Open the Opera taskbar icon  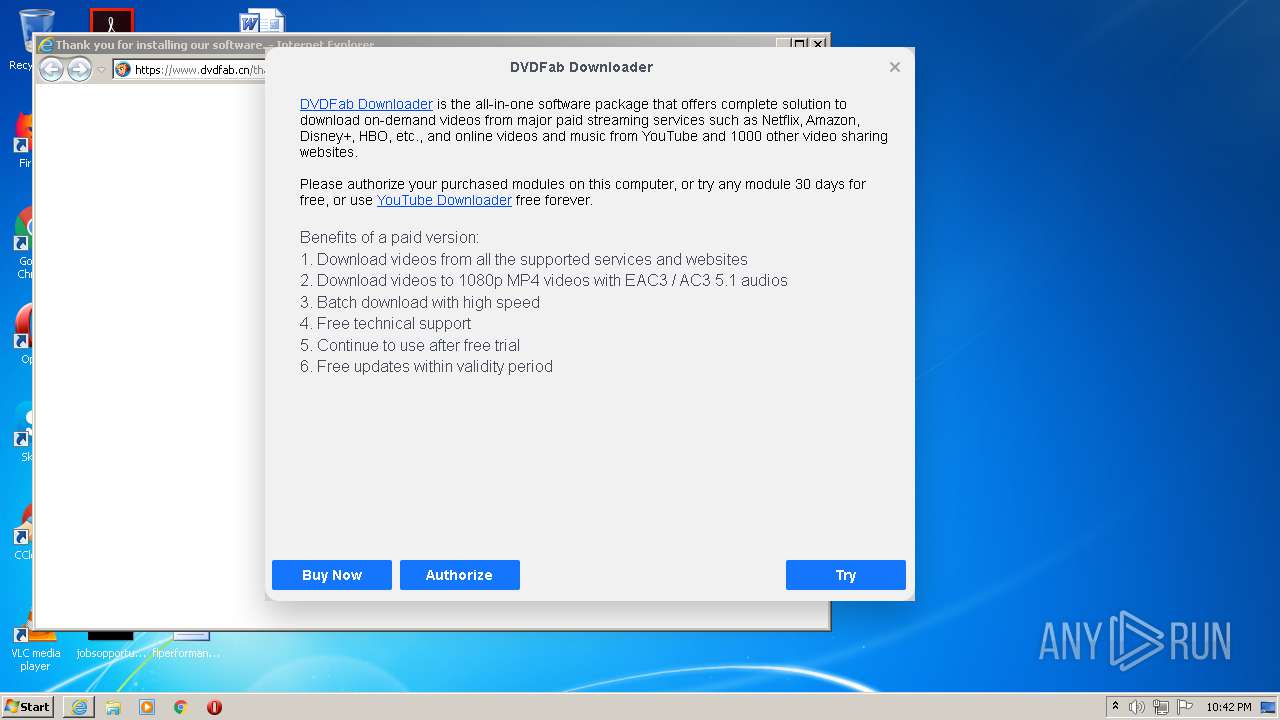coord(214,707)
